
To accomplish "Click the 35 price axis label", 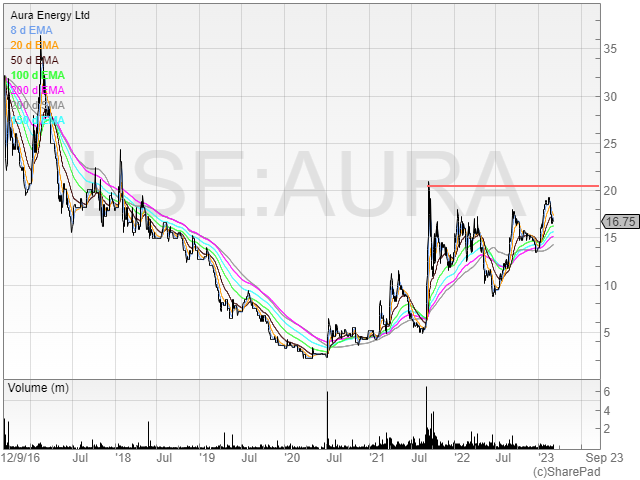I will [610, 49].
